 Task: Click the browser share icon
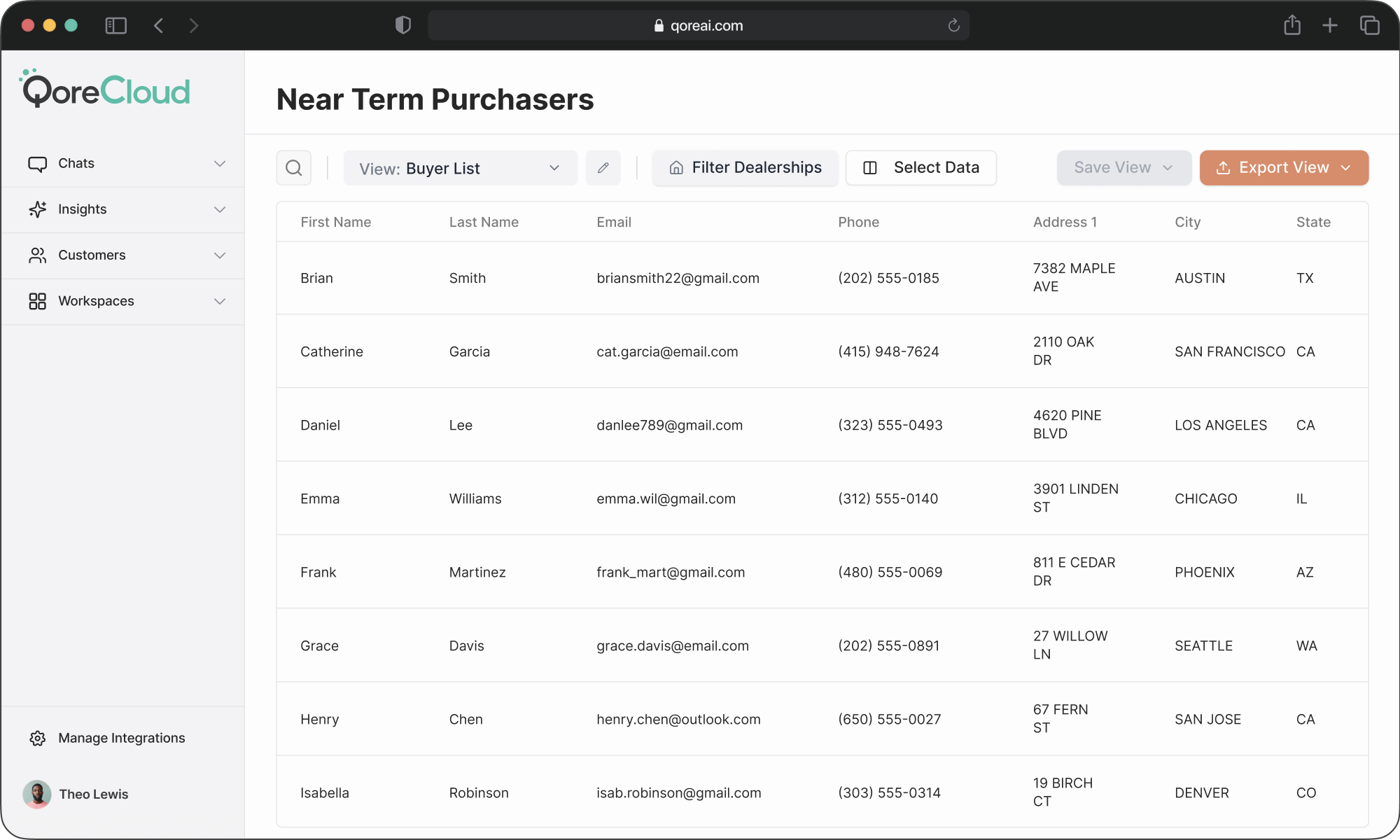1292,26
